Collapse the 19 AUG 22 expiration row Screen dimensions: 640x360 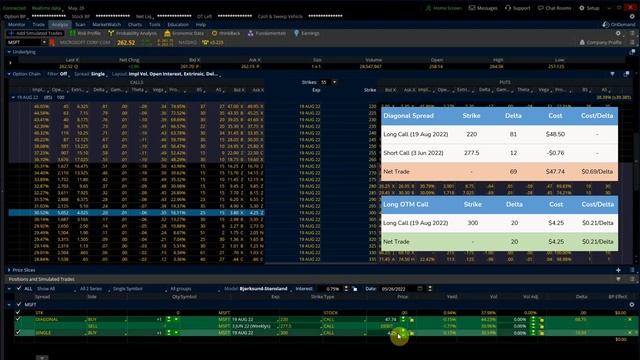[13, 98]
